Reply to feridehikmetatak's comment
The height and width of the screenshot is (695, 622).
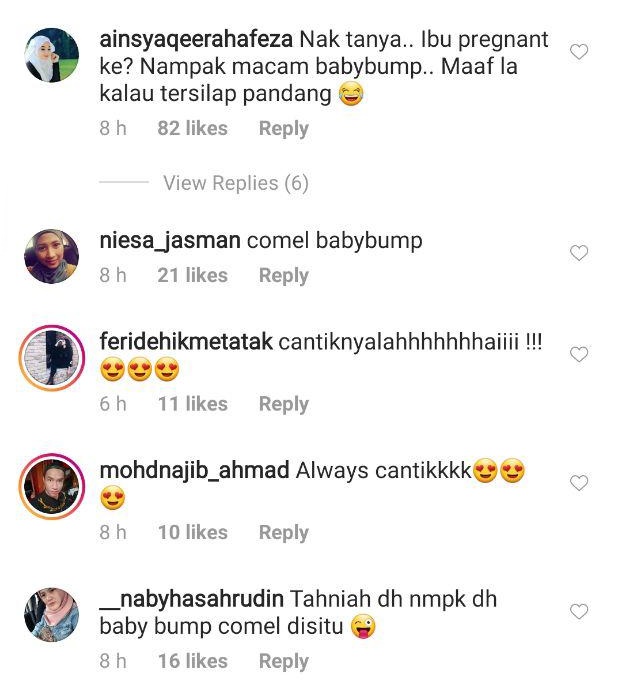284,404
